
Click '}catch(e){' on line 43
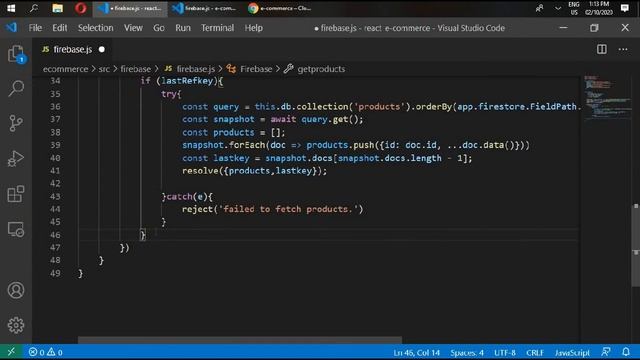point(187,196)
